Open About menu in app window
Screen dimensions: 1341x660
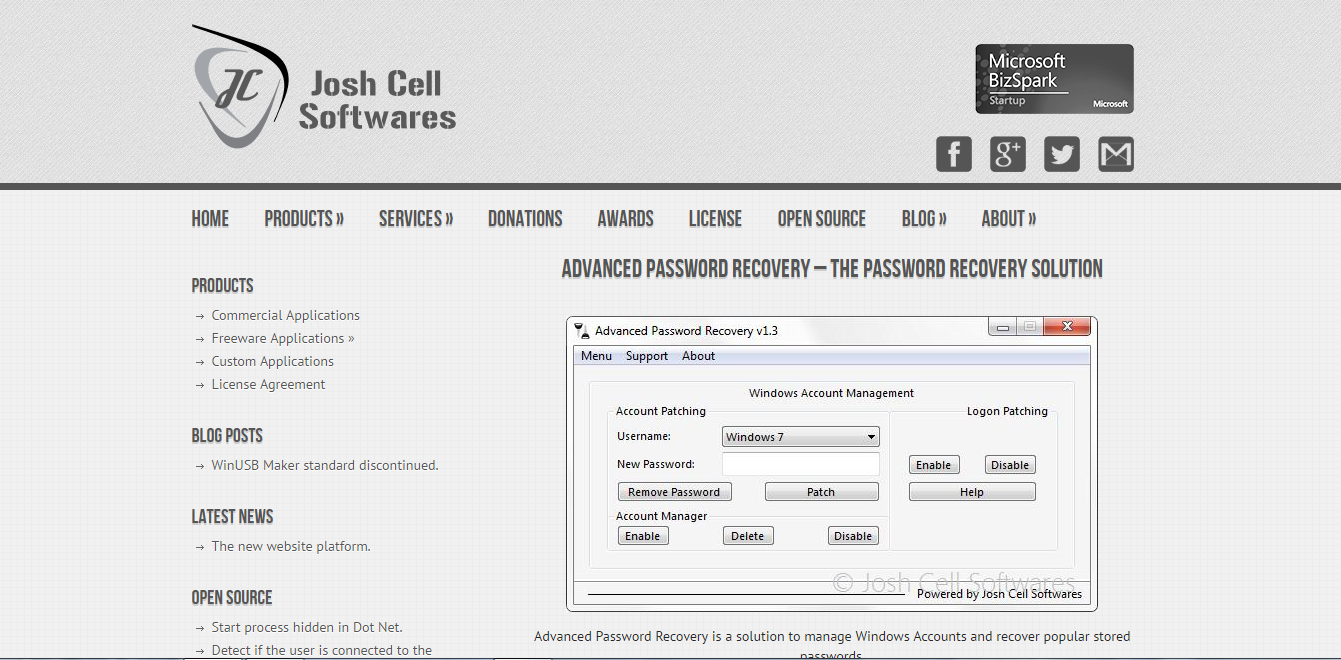click(x=698, y=356)
